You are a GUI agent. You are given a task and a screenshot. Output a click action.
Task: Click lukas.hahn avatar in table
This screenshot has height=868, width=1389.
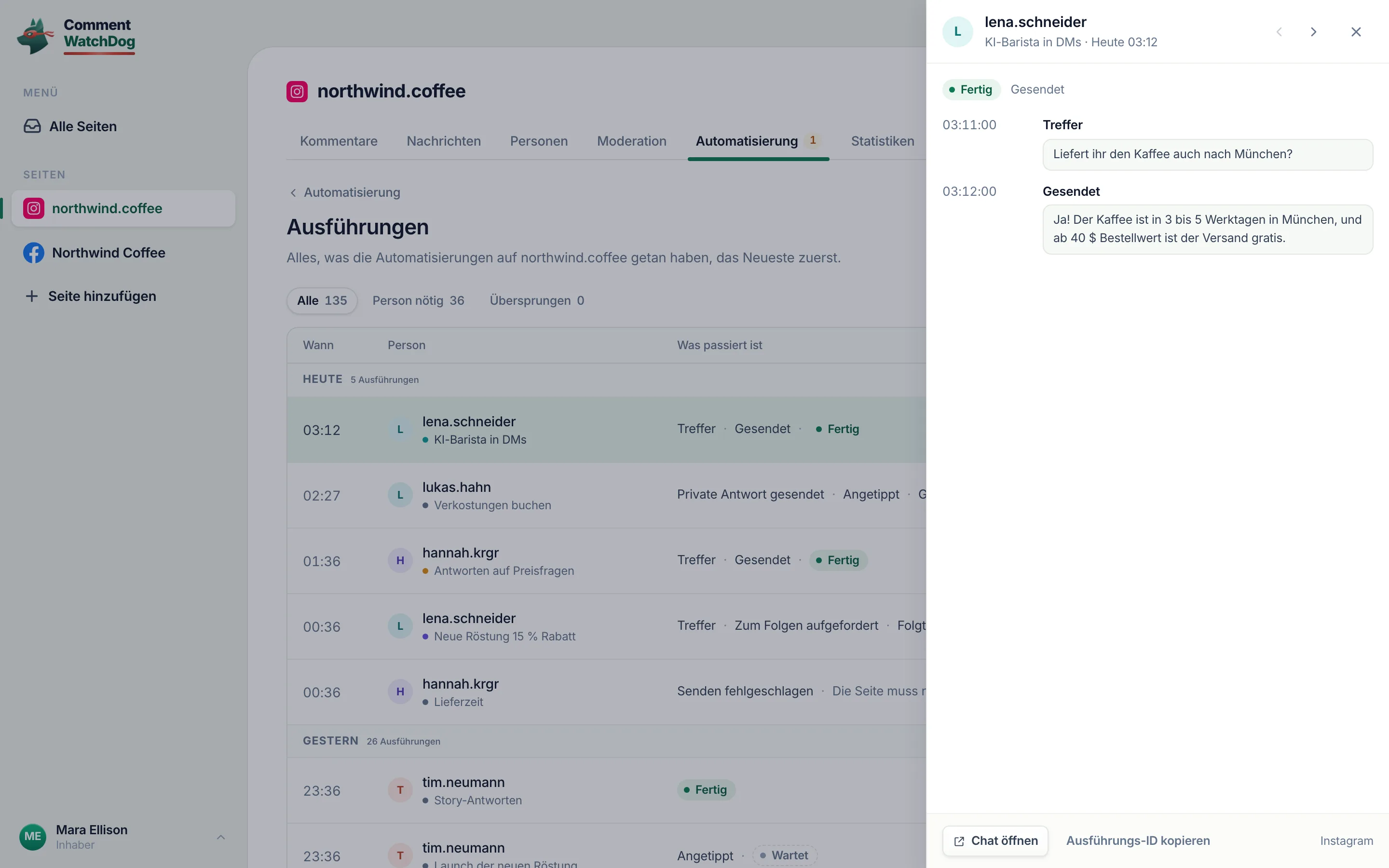[x=400, y=495]
